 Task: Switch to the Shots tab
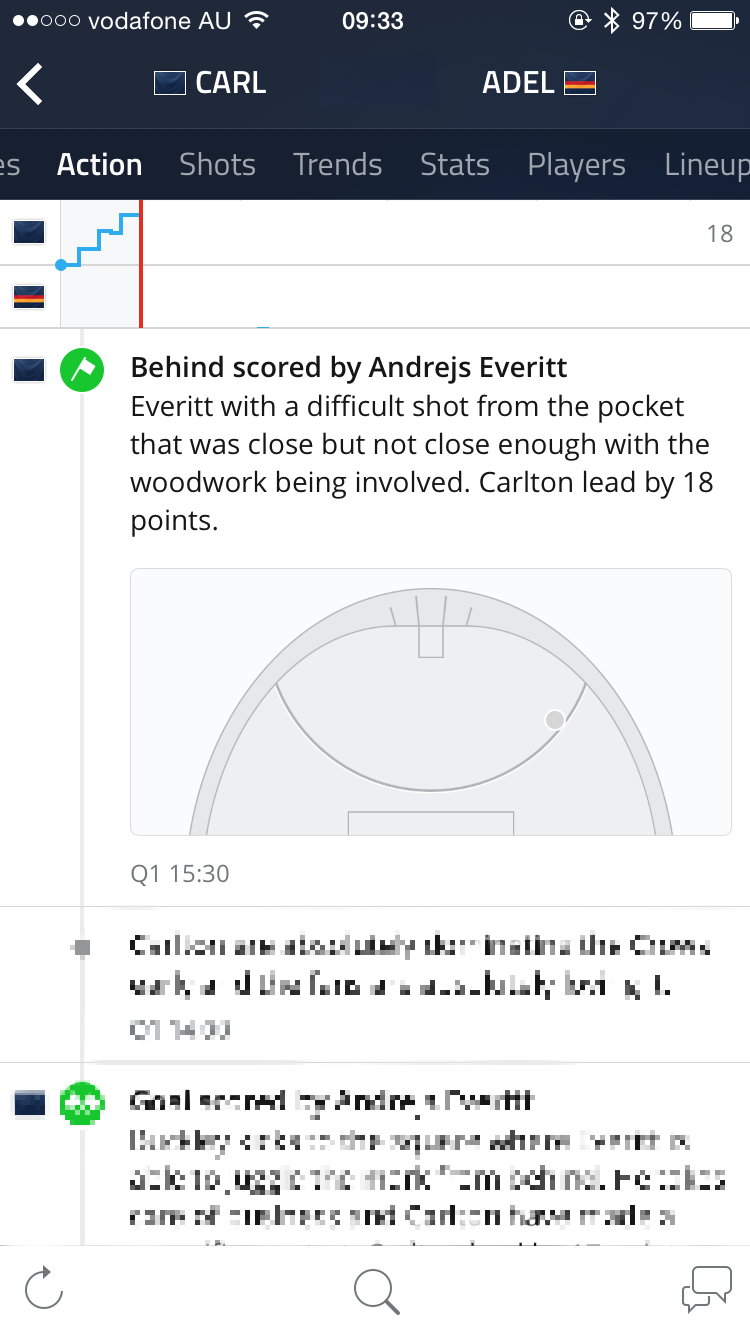tap(217, 165)
